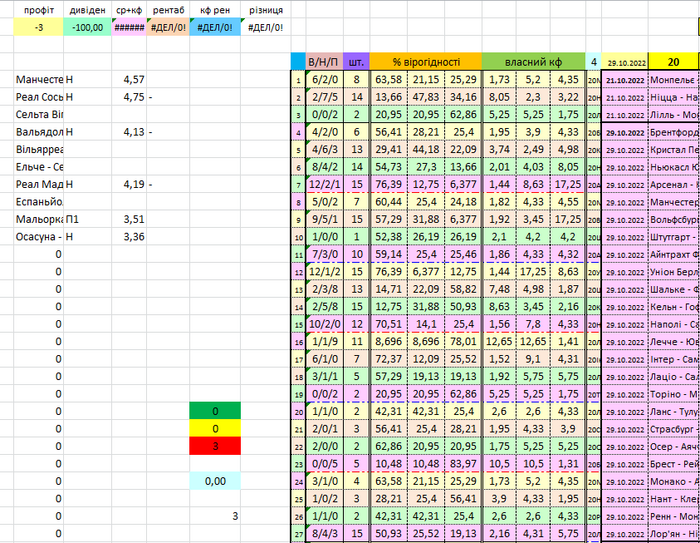Click the 'Вольфсбург' match cell
The width and height of the screenshot is (700, 543).
673,219
